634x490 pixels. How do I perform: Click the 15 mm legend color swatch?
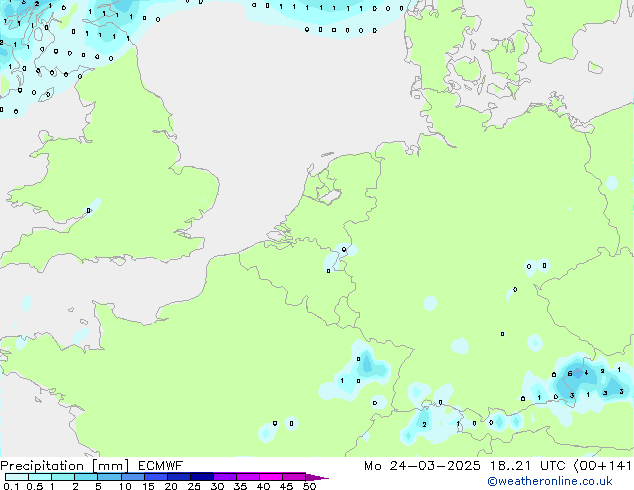coord(155,477)
